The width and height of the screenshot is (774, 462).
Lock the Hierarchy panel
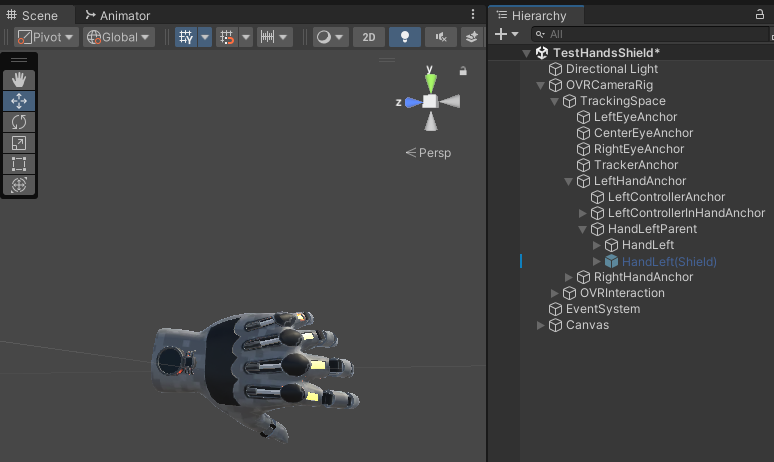click(760, 14)
